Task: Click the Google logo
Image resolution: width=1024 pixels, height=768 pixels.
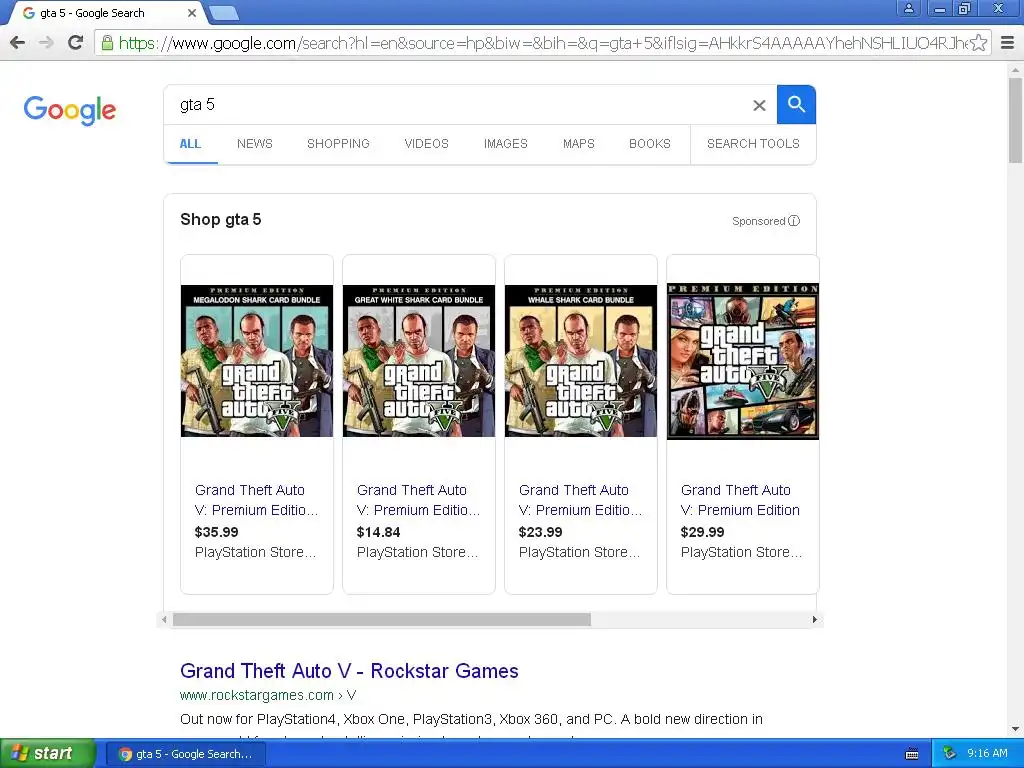Action: pyautogui.click(x=69, y=110)
